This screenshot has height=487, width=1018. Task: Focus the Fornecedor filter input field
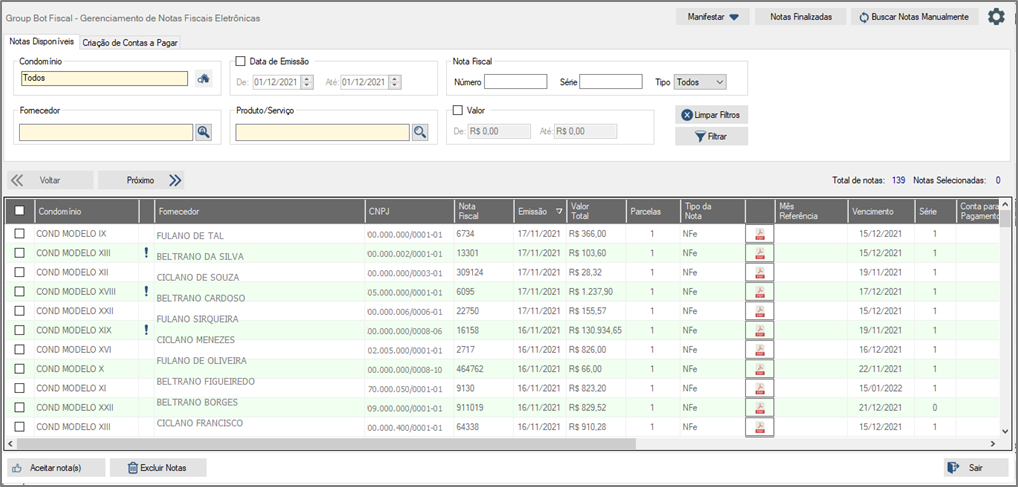pyautogui.click(x=106, y=132)
